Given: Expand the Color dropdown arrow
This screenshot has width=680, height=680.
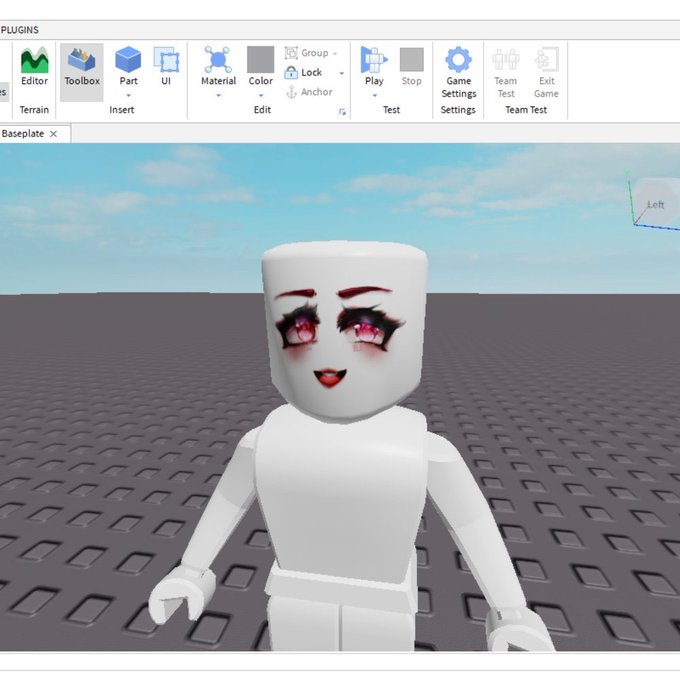Looking at the screenshot, I should click(x=261, y=95).
